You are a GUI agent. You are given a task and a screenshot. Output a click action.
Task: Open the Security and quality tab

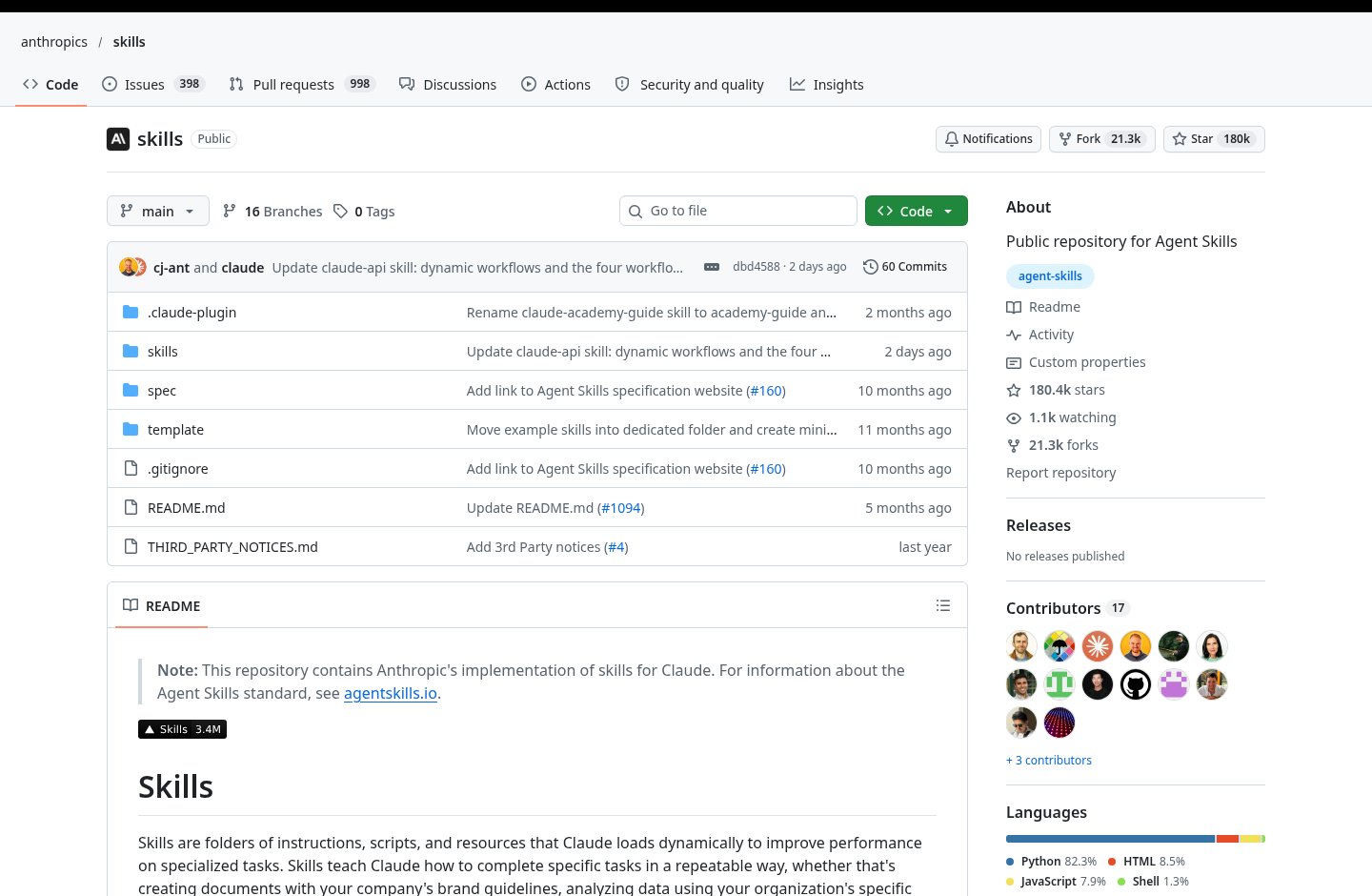[690, 84]
